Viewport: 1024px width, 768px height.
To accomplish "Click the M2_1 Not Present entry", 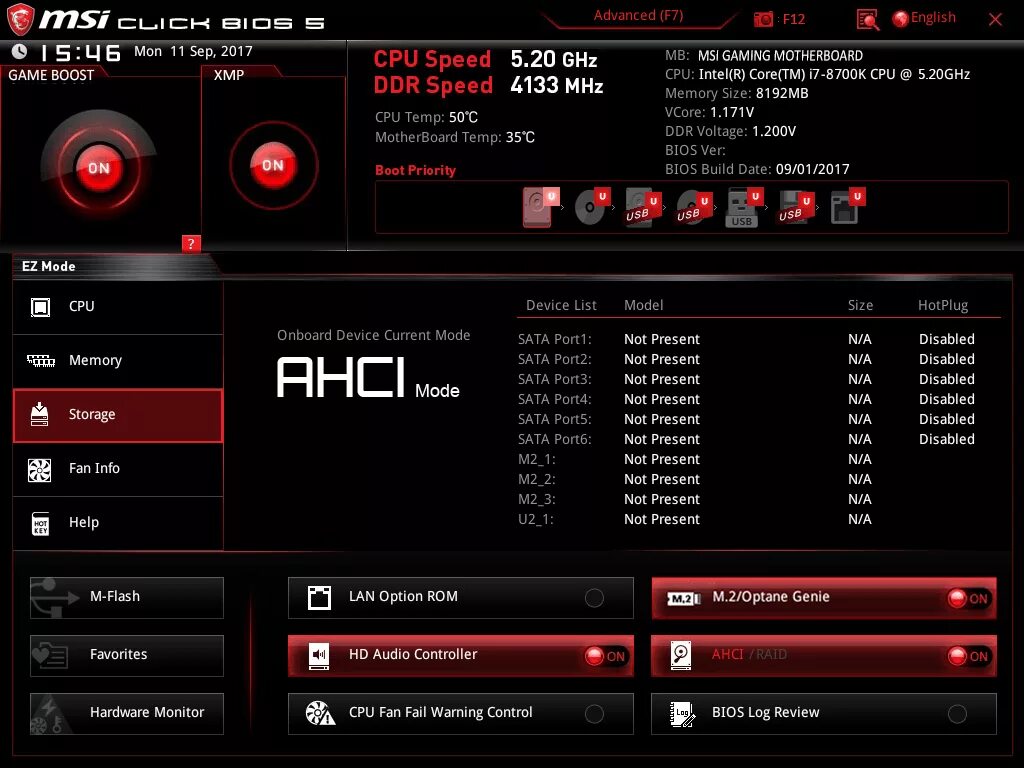I will pos(662,459).
